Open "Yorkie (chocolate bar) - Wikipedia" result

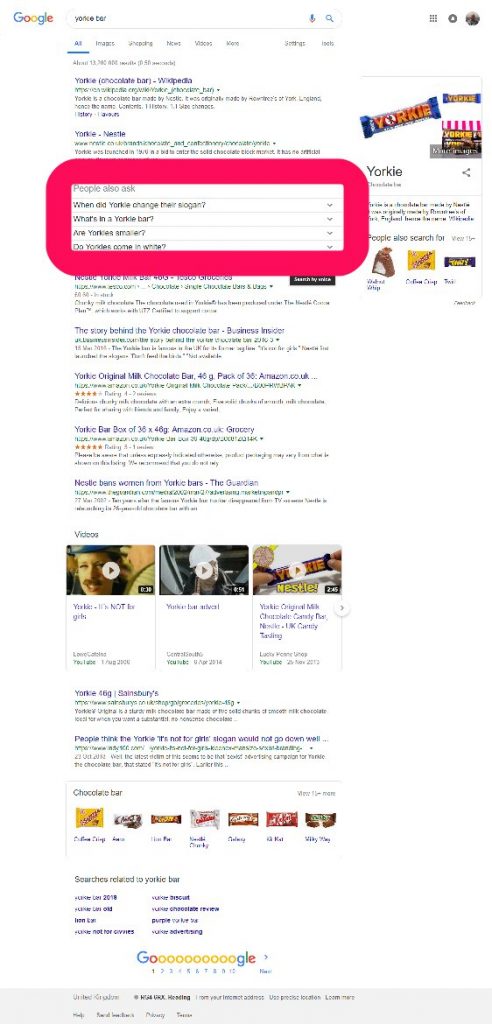point(133,81)
